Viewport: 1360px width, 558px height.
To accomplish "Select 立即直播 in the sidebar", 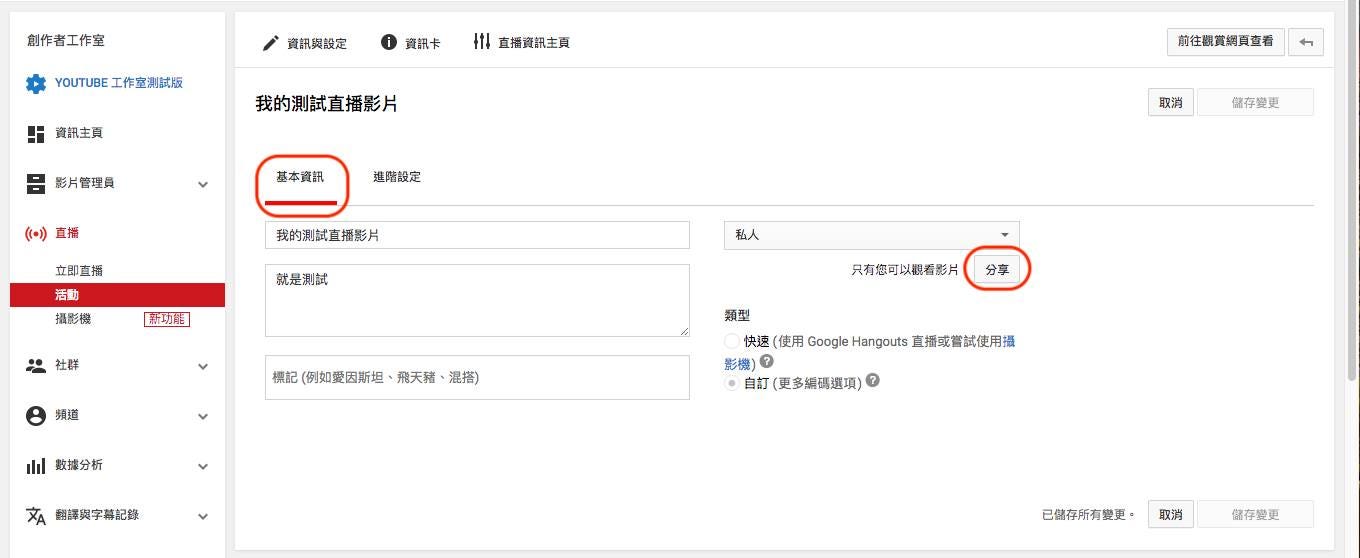I will pyautogui.click(x=79, y=271).
